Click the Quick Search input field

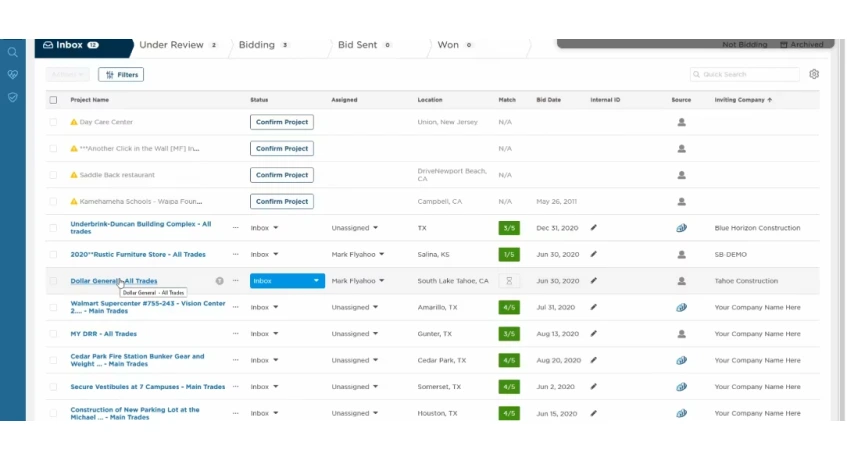[745, 74]
